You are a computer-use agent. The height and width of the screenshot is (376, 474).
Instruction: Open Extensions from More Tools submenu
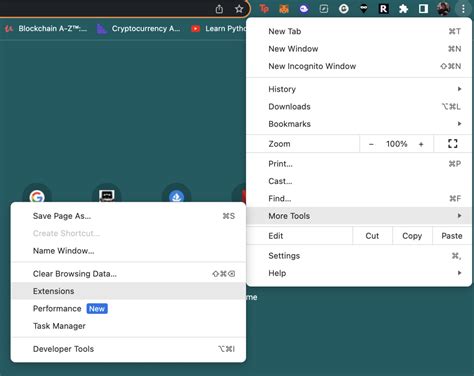129,291
